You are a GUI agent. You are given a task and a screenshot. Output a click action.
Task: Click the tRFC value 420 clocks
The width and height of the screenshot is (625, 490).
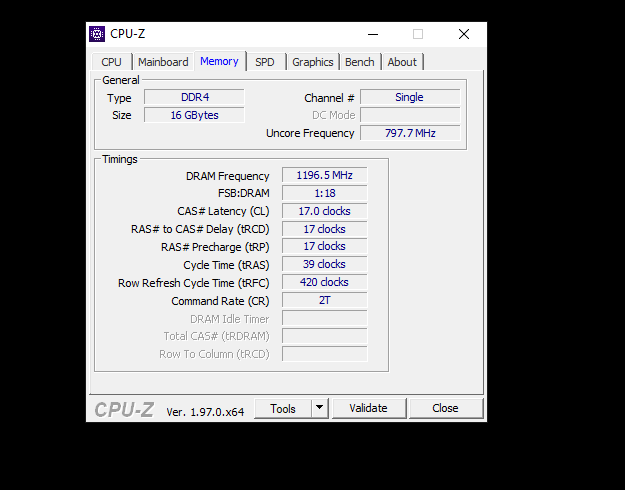tap(324, 282)
